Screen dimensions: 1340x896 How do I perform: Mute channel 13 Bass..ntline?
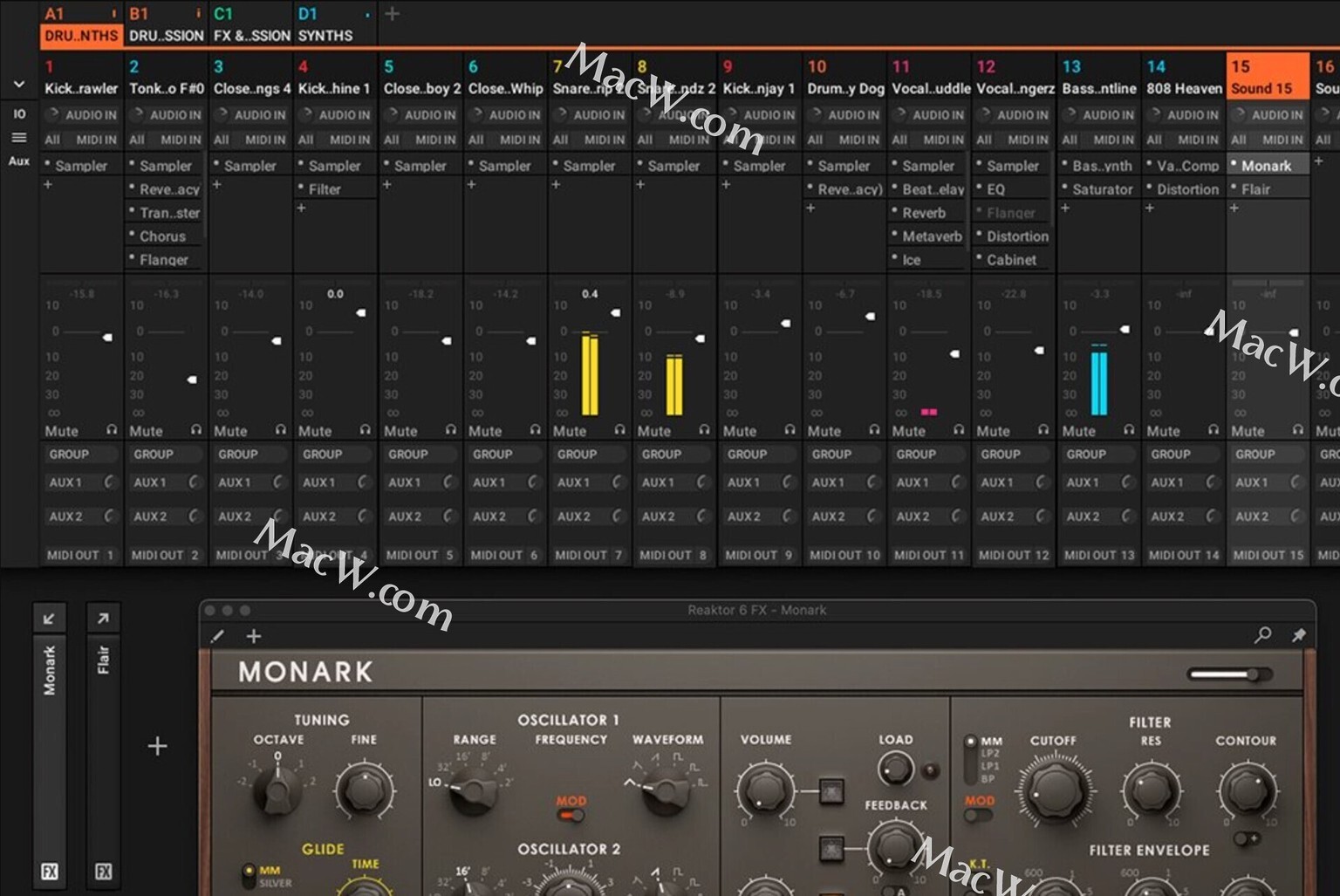pos(1079,431)
